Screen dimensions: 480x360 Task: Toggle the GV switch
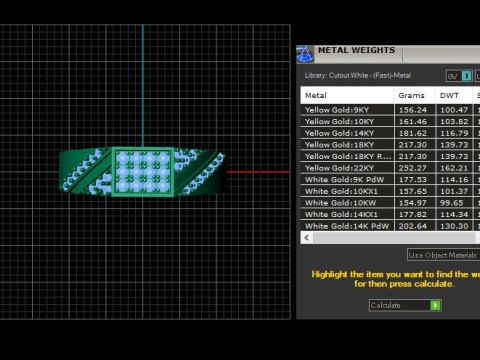460,76
